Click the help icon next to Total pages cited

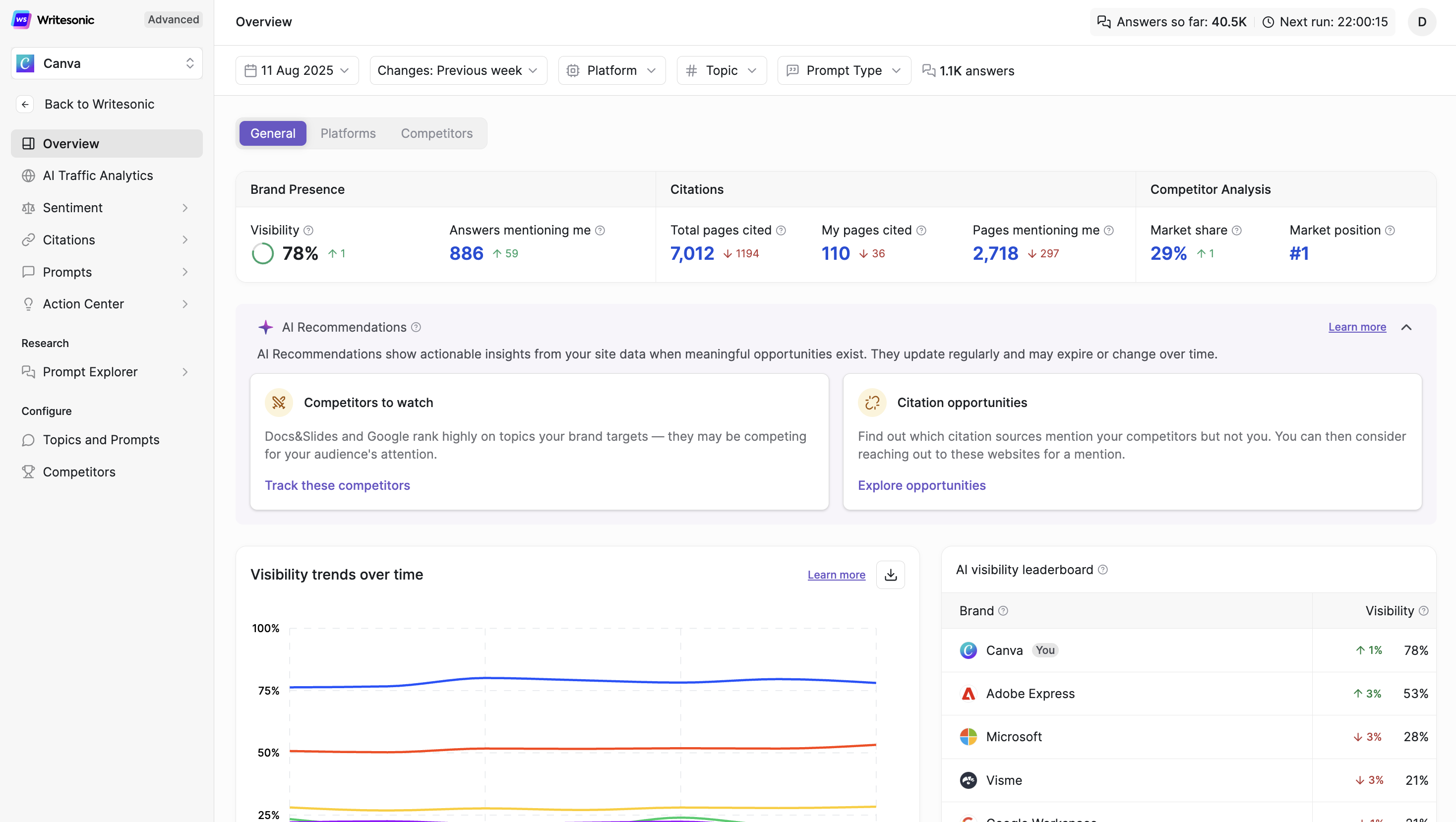pyautogui.click(x=781, y=231)
